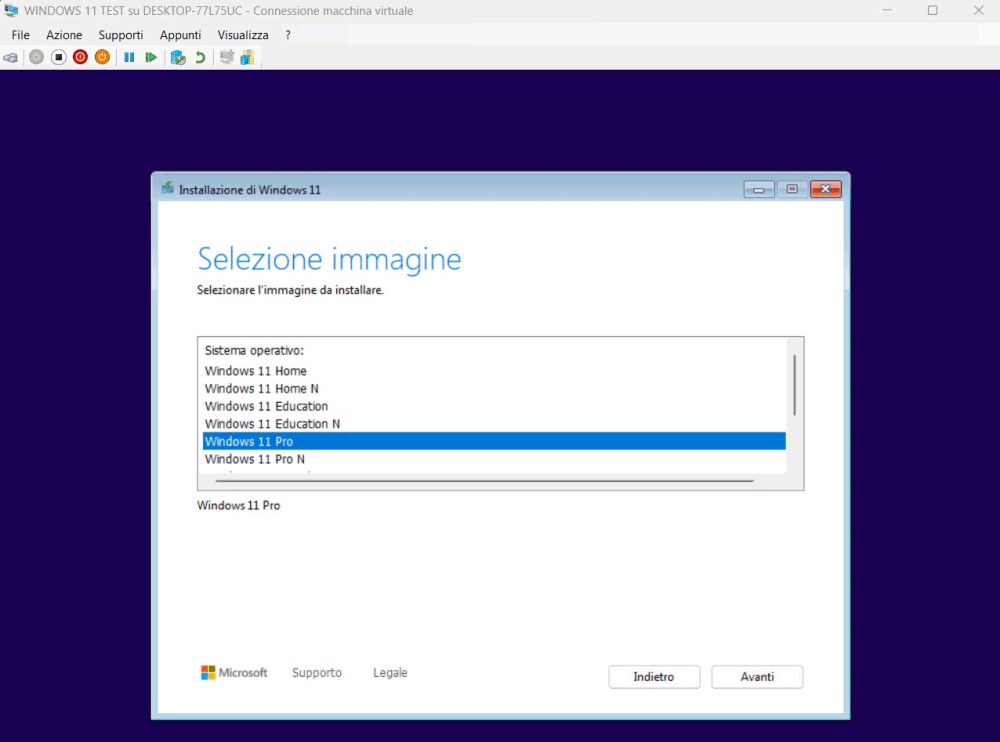1000x742 pixels.
Task: Open the Supporto link
Action: pyautogui.click(x=317, y=672)
